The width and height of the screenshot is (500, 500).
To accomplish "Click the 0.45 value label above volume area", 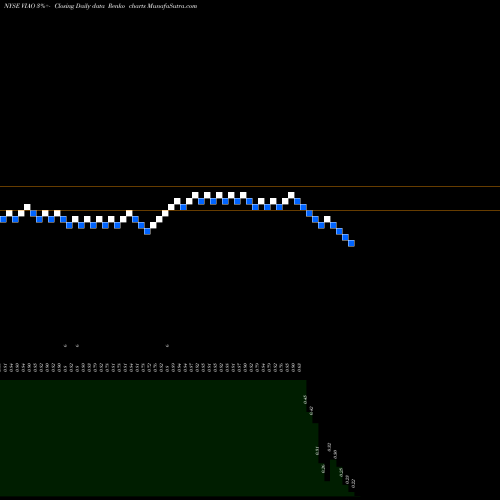I will coord(305,399).
